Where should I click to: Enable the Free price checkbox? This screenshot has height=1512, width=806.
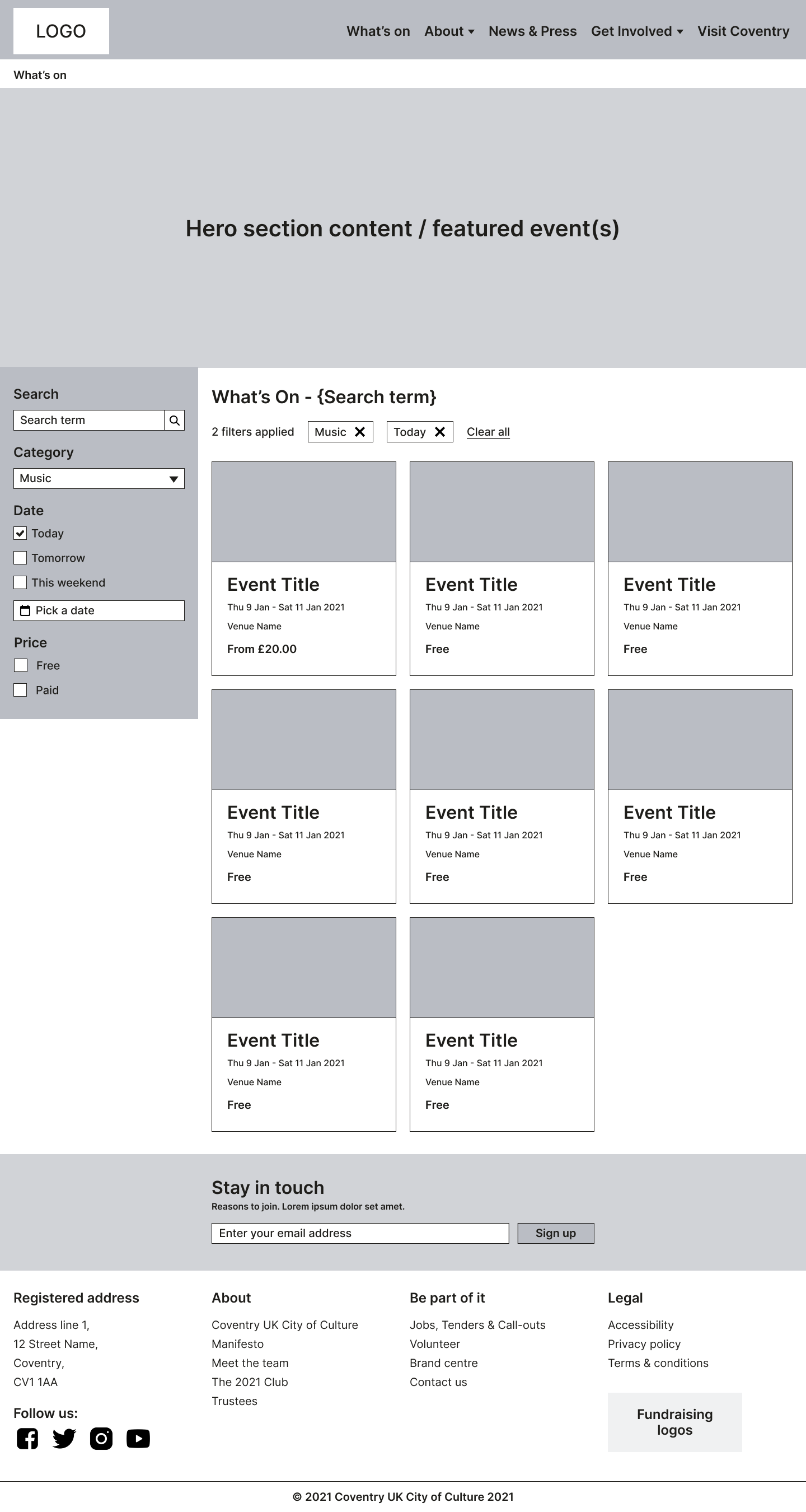click(x=21, y=665)
